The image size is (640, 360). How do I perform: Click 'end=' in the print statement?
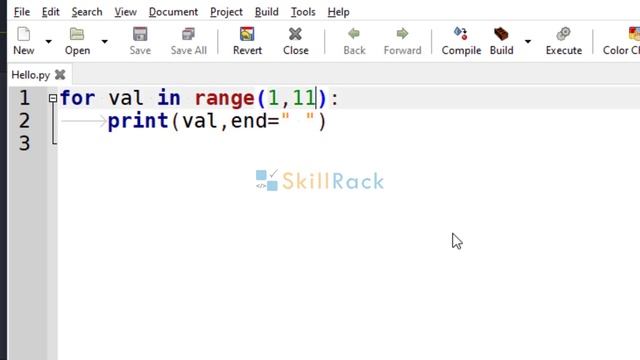(255, 121)
